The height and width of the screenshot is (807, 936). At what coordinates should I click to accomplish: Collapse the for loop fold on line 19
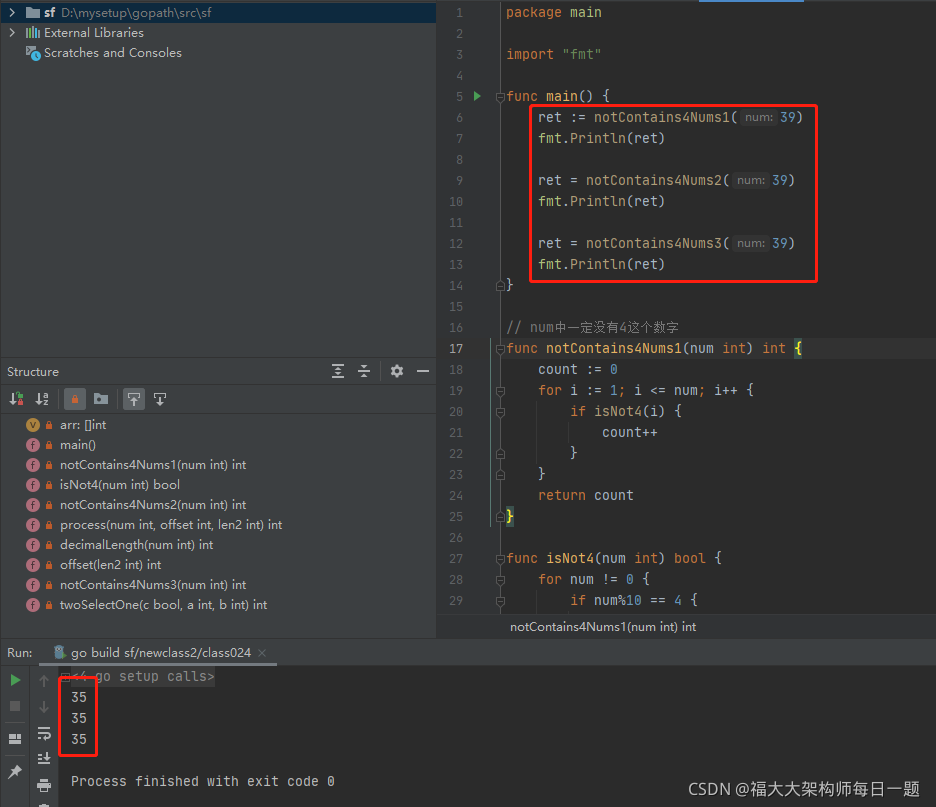500,391
